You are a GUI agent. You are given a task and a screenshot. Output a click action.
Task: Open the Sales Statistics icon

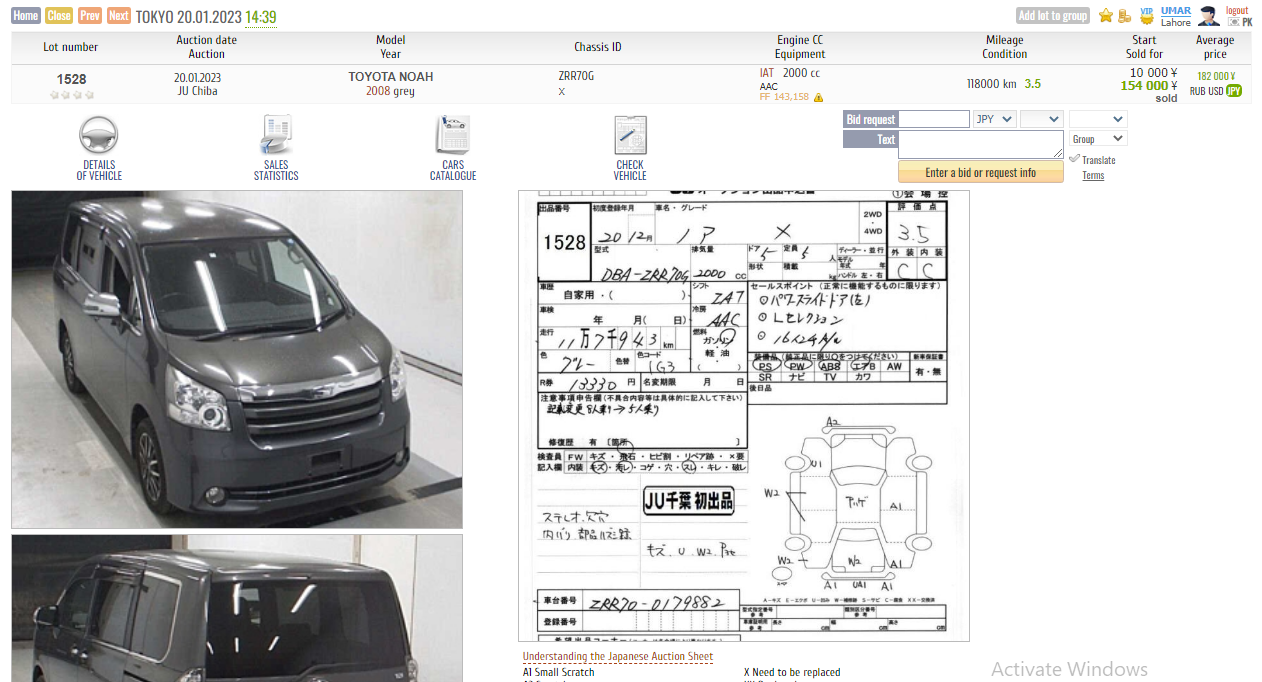pos(276,136)
